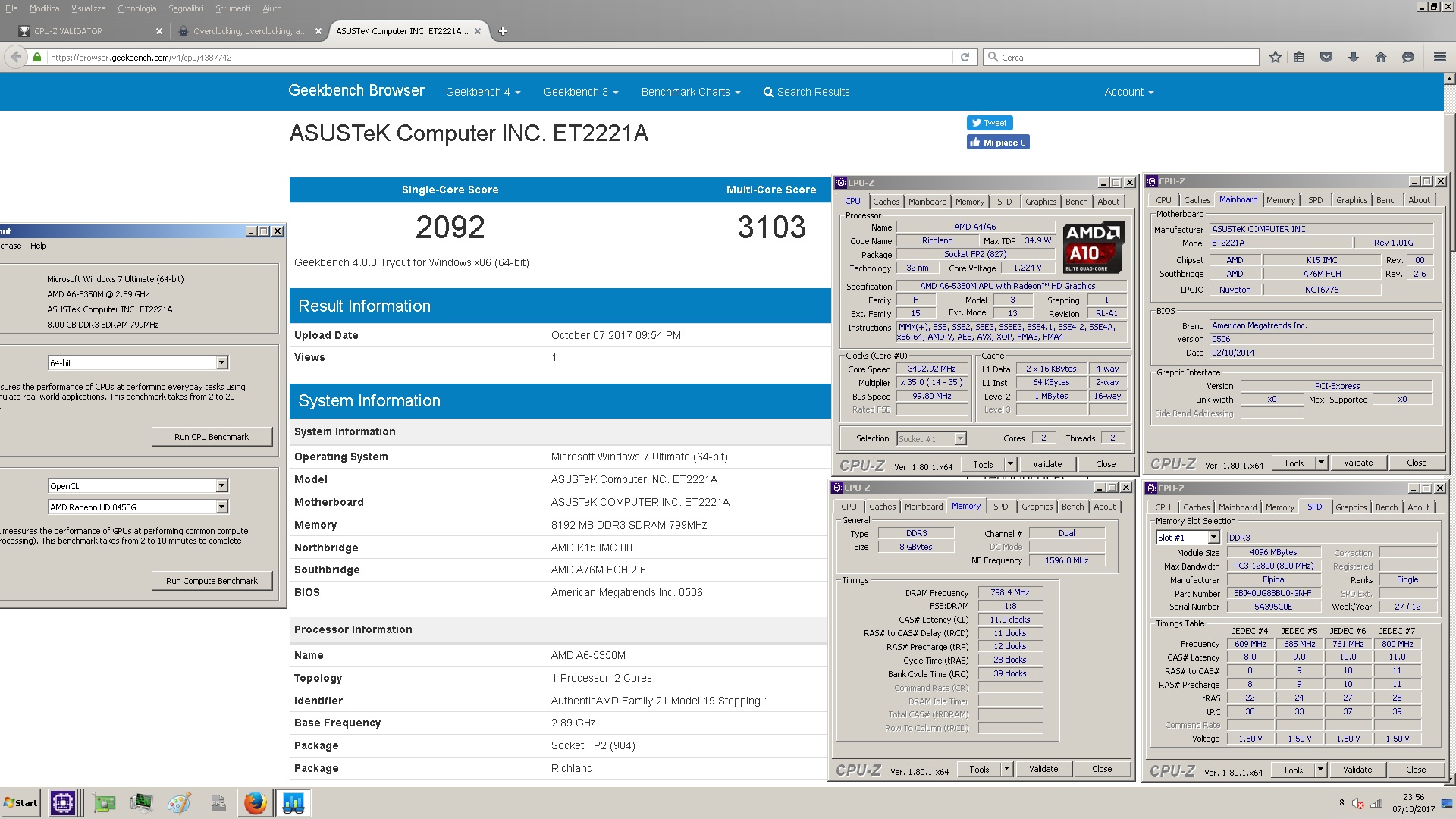Click the Firefox Hello smiley icon
The height and width of the screenshot is (819, 1456).
click(1408, 57)
